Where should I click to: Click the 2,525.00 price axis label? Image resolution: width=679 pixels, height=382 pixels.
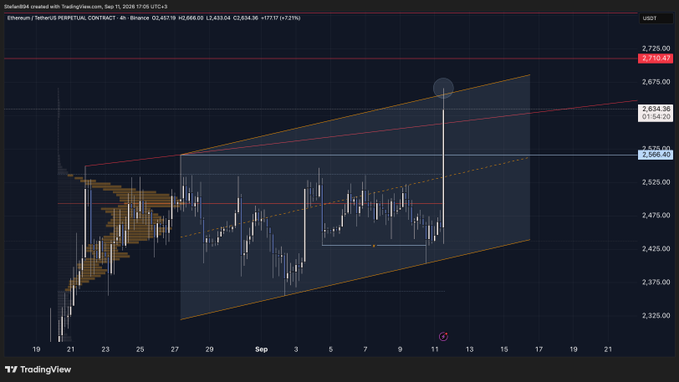(x=656, y=182)
